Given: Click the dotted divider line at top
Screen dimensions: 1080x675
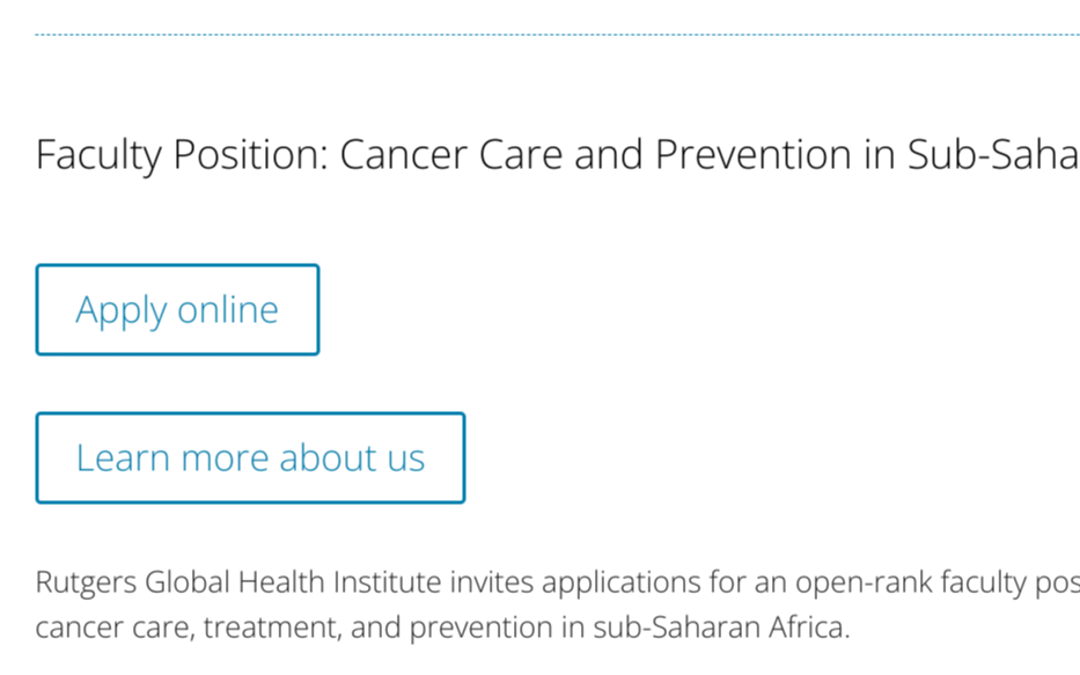Looking at the screenshot, I should point(540,35).
